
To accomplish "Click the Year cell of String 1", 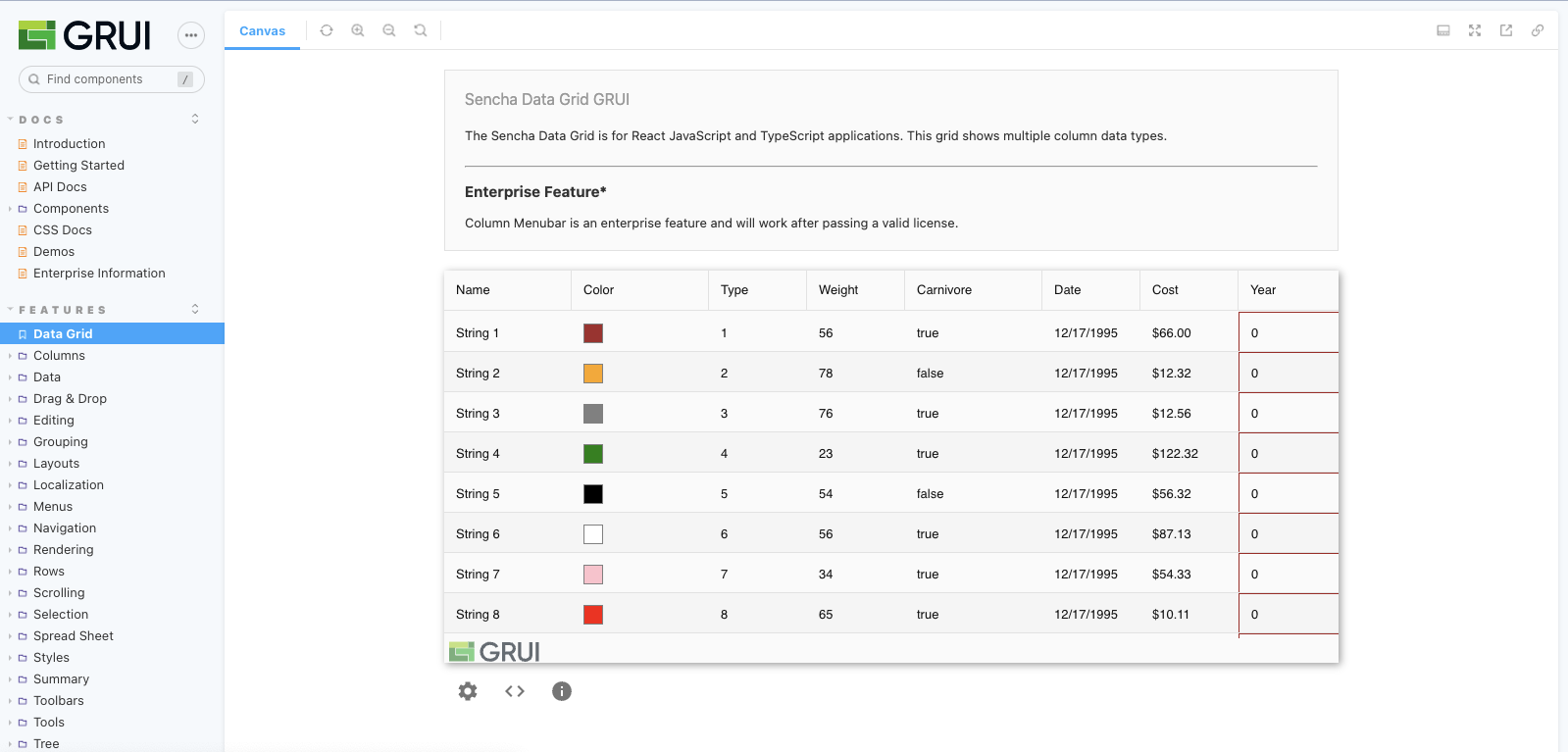I will (1289, 333).
